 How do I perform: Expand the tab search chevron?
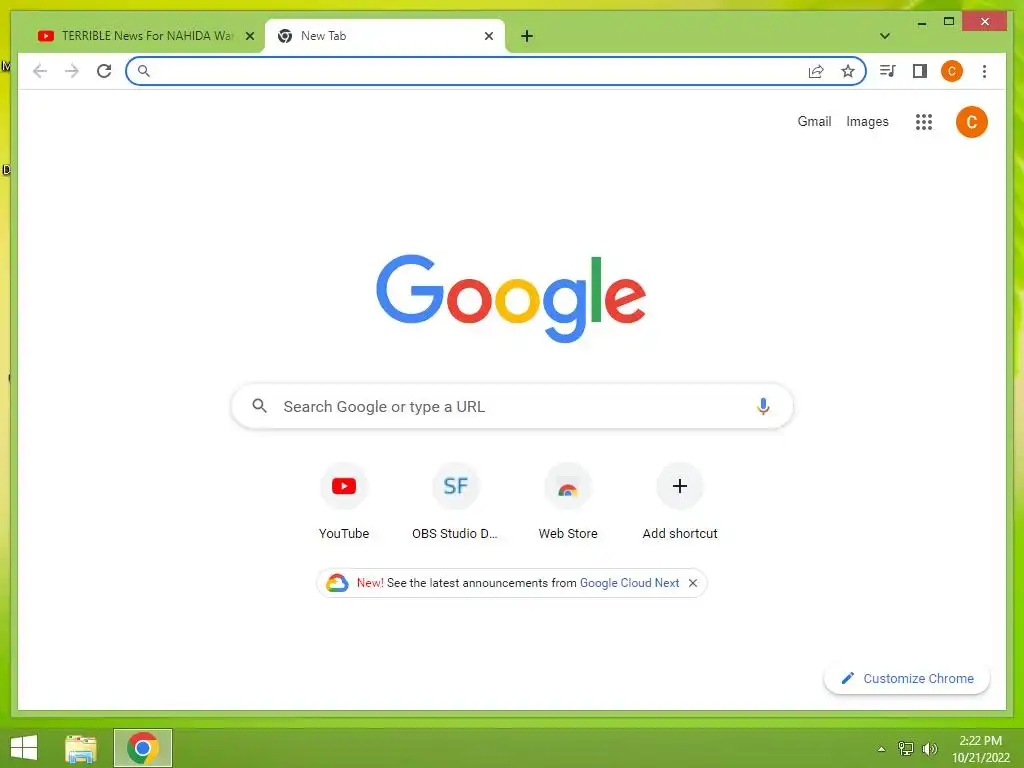(885, 36)
